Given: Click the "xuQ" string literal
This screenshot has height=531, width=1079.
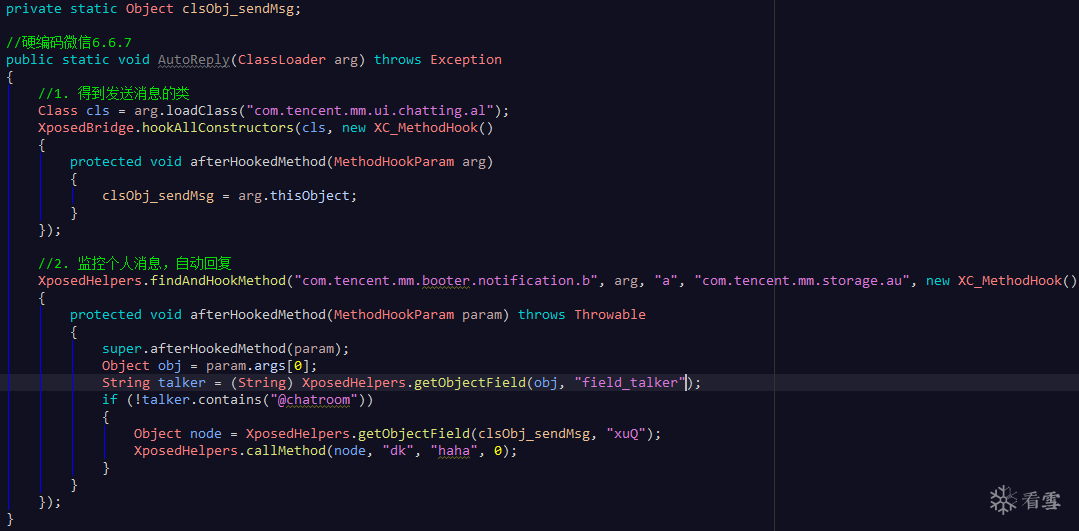Looking at the screenshot, I should [626, 433].
